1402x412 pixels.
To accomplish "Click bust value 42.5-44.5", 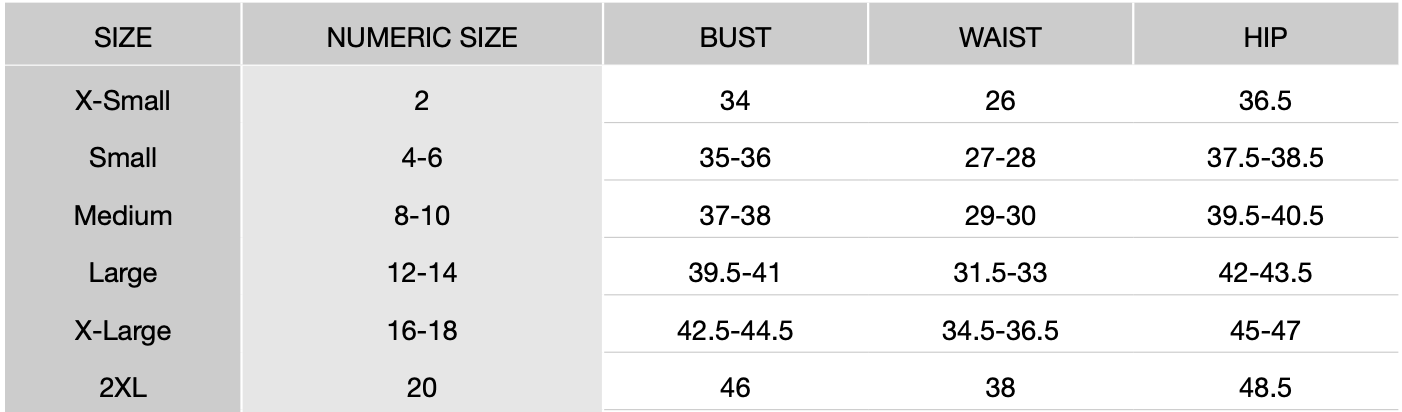I will (x=735, y=330).
